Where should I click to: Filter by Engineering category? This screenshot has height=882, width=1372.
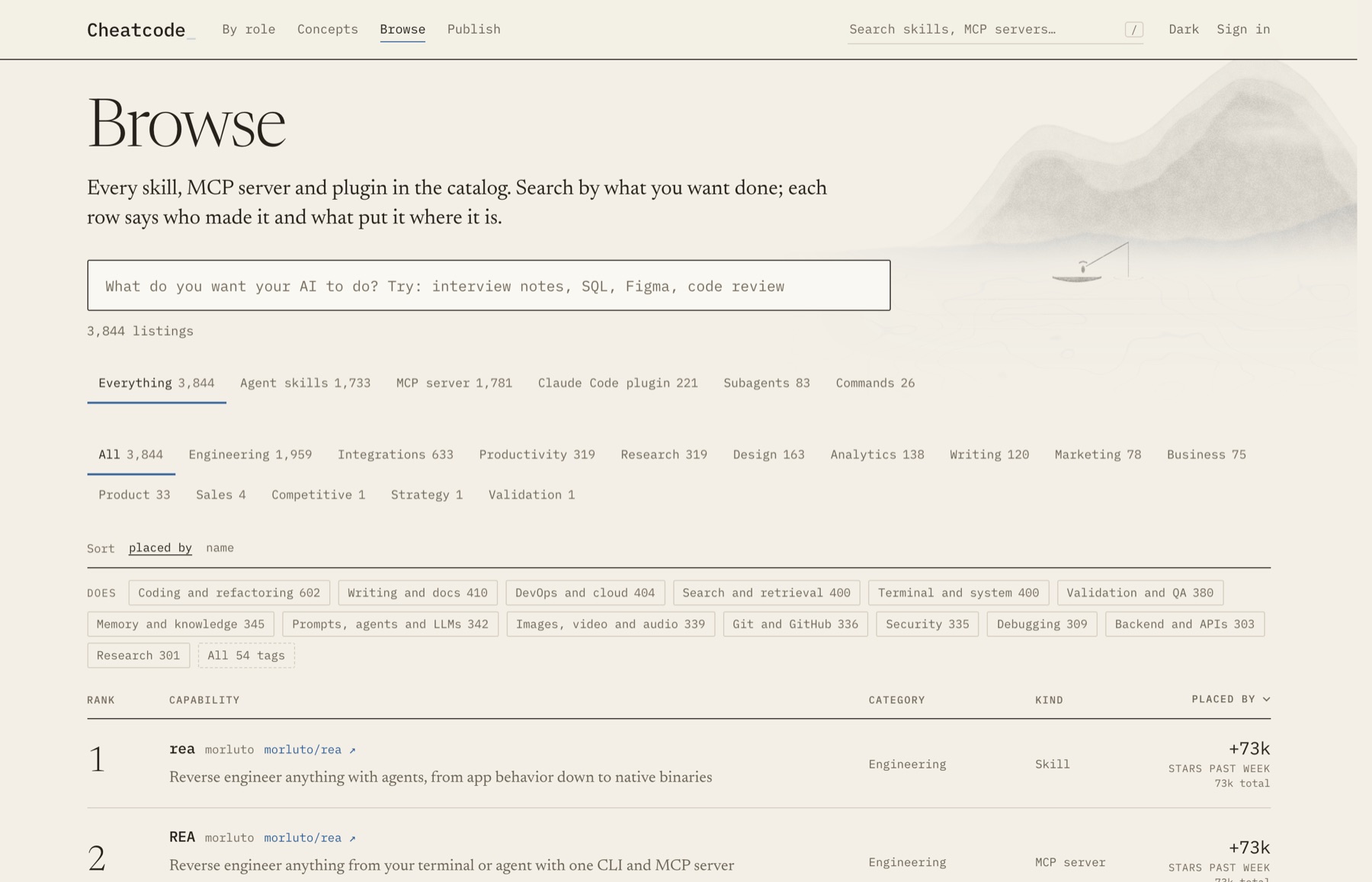250,454
